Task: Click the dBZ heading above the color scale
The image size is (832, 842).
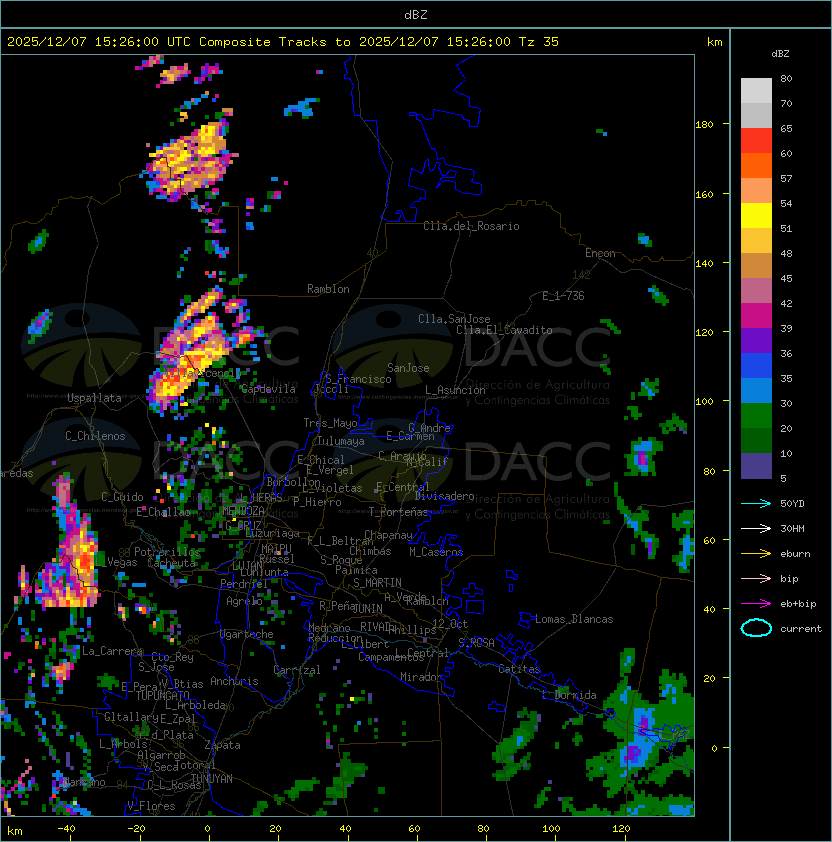Action: (x=780, y=54)
